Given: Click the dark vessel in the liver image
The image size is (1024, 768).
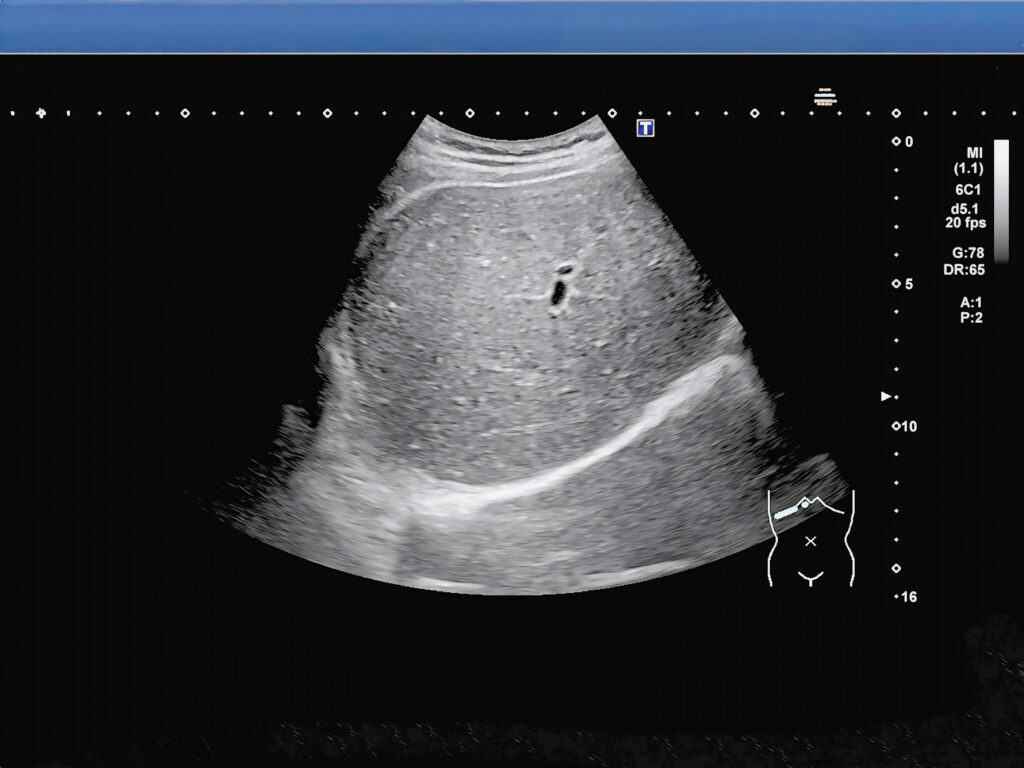Looking at the screenshot, I should click(558, 289).
